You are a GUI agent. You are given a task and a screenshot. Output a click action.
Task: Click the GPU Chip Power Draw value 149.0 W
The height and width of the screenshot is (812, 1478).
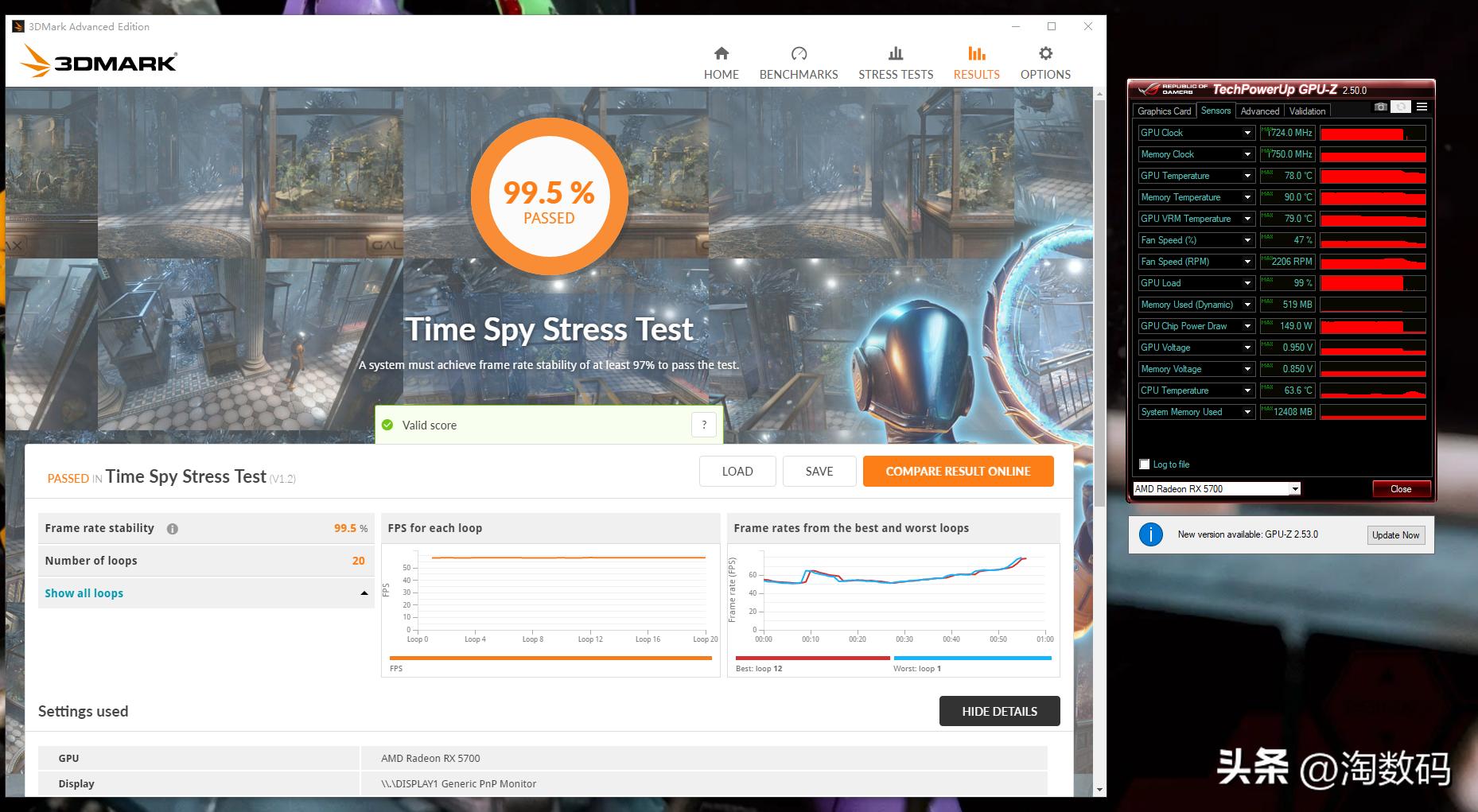click(1287, 326)
